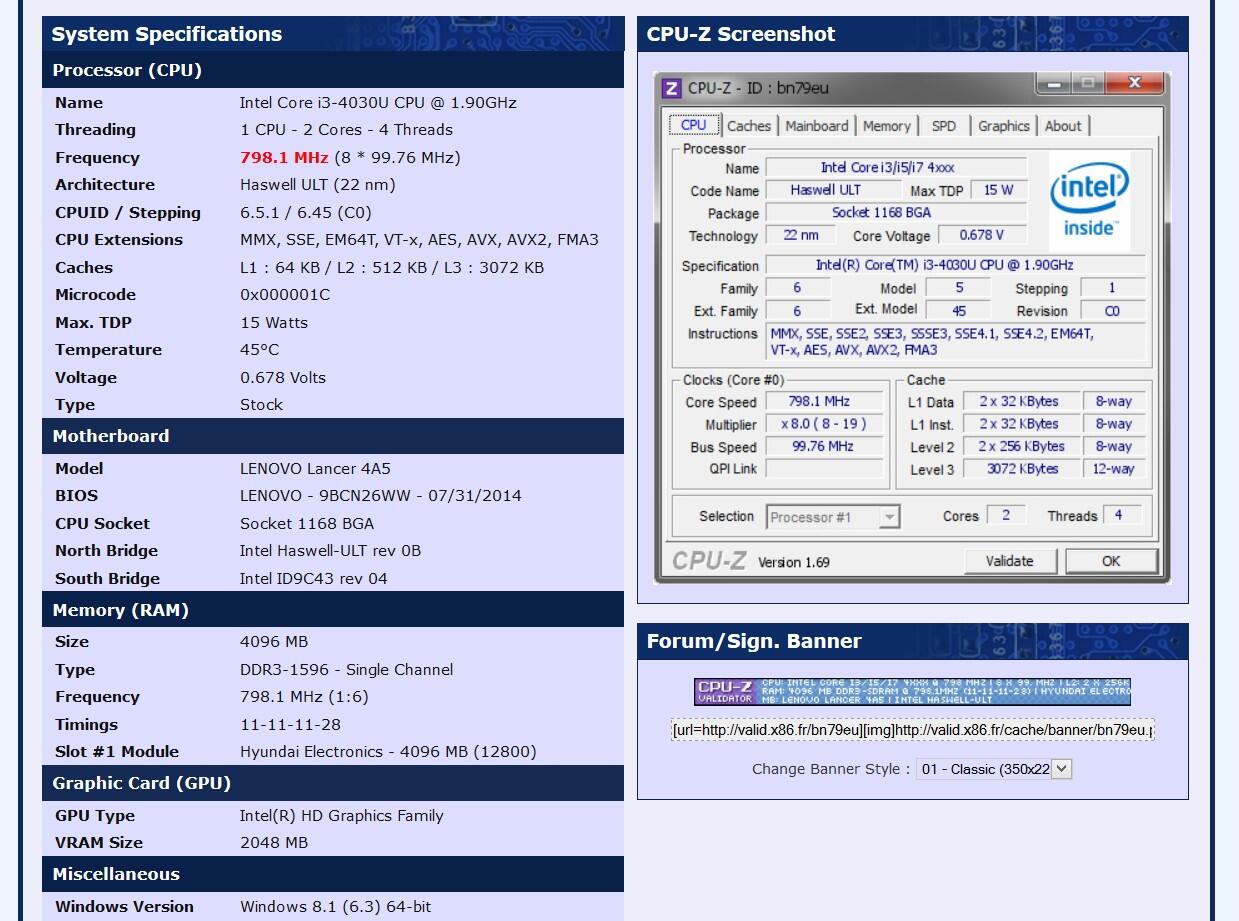Click the 45°C temperature value
This screenshot has width=1239, height=921.
coord(260,350)
